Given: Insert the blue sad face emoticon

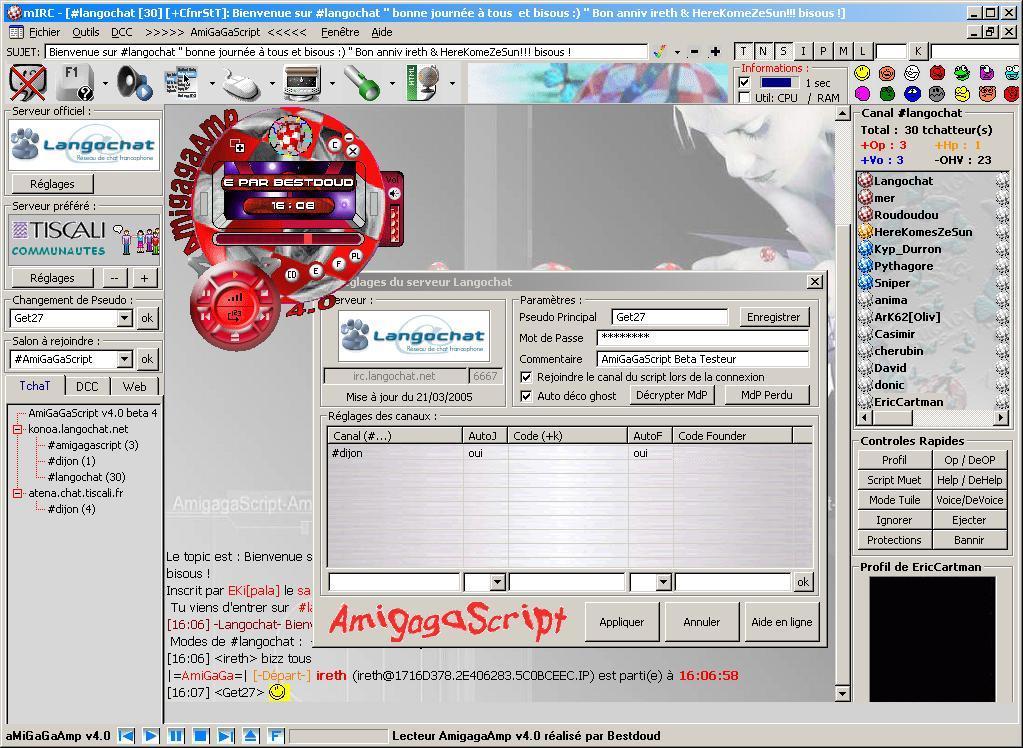Looking at the screenshot, I should coord(911,94).
